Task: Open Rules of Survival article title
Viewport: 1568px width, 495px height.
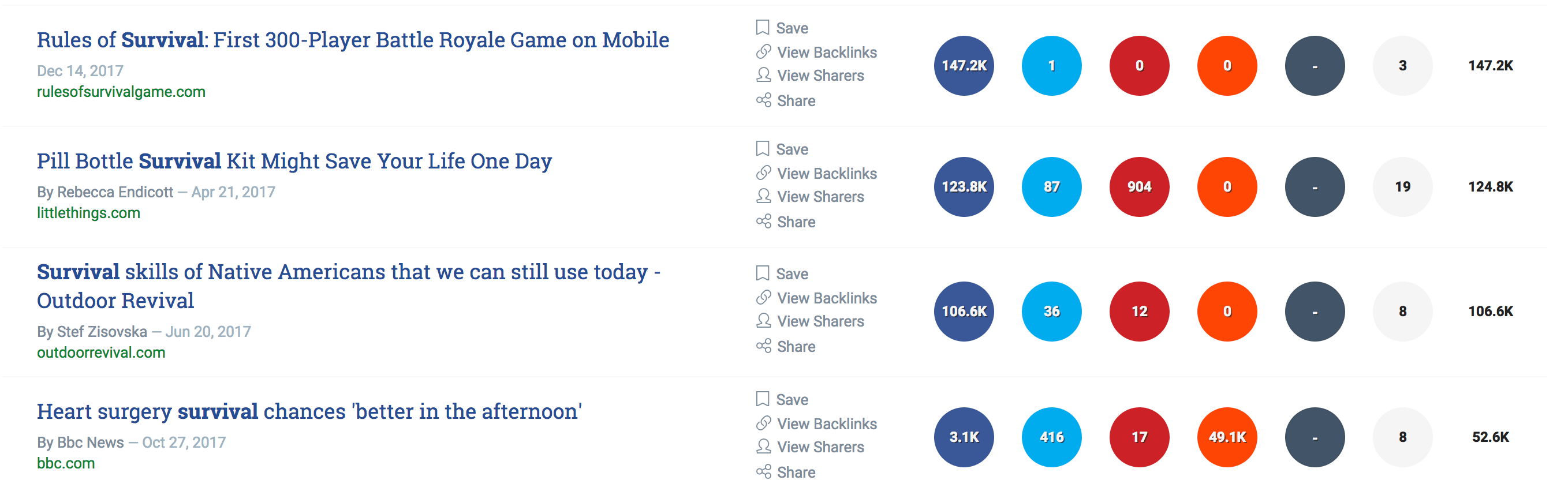Action: (x=352, y=40)
